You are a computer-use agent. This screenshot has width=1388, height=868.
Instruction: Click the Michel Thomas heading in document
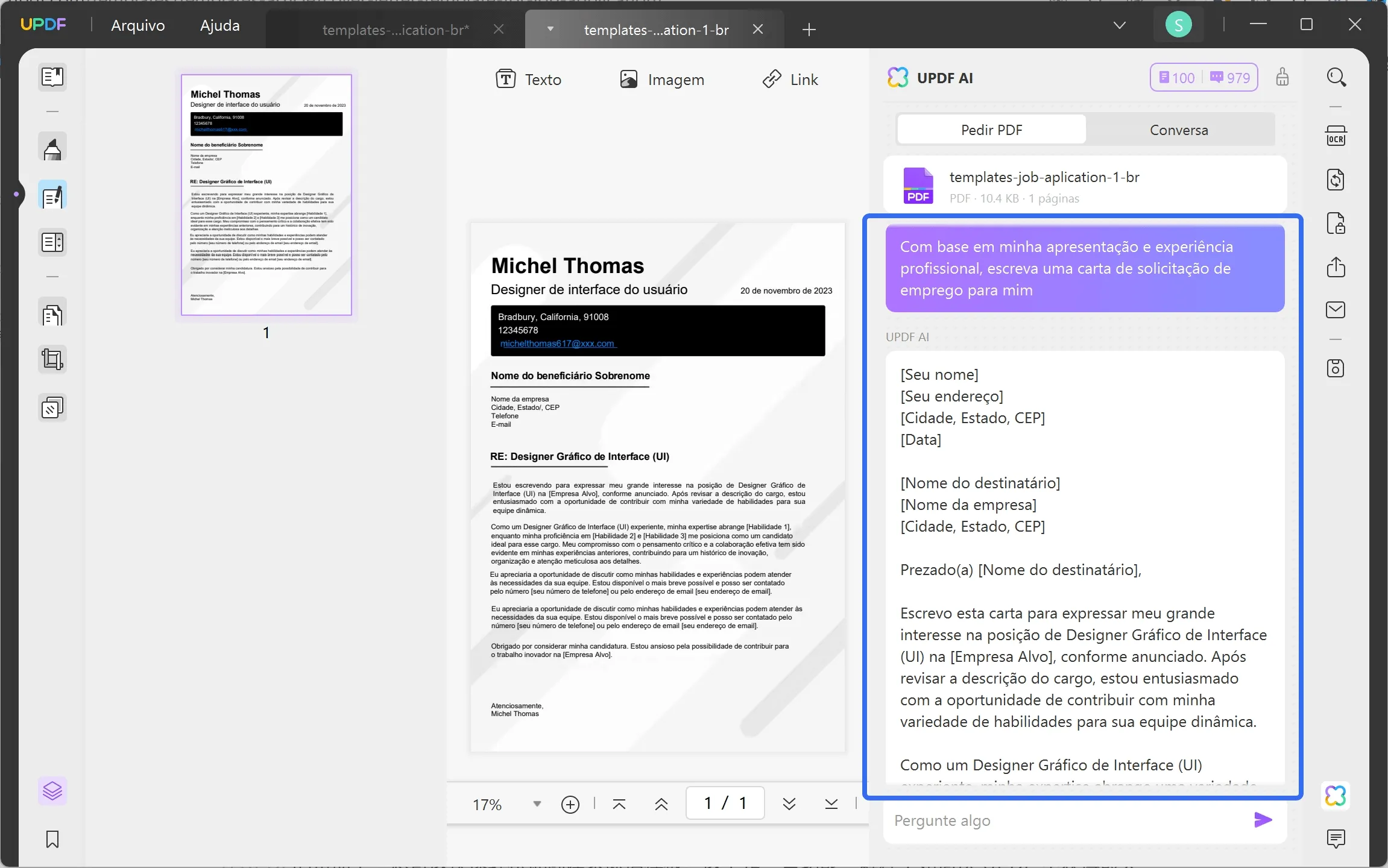[567, 266]
